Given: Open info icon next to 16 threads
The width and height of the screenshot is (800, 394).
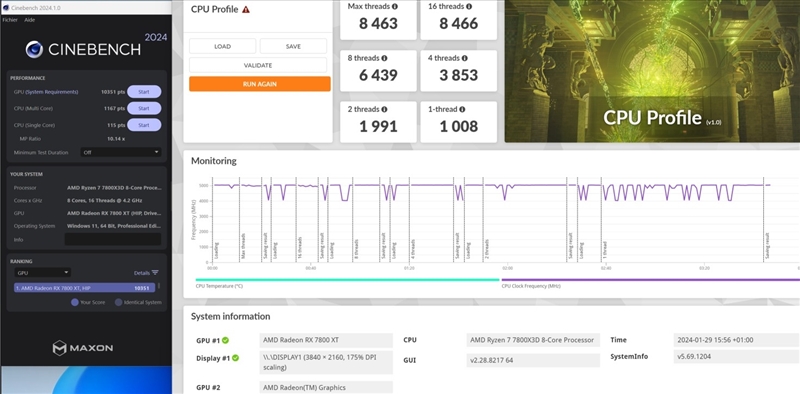Looking at the screenshot, I should point(469,7).
